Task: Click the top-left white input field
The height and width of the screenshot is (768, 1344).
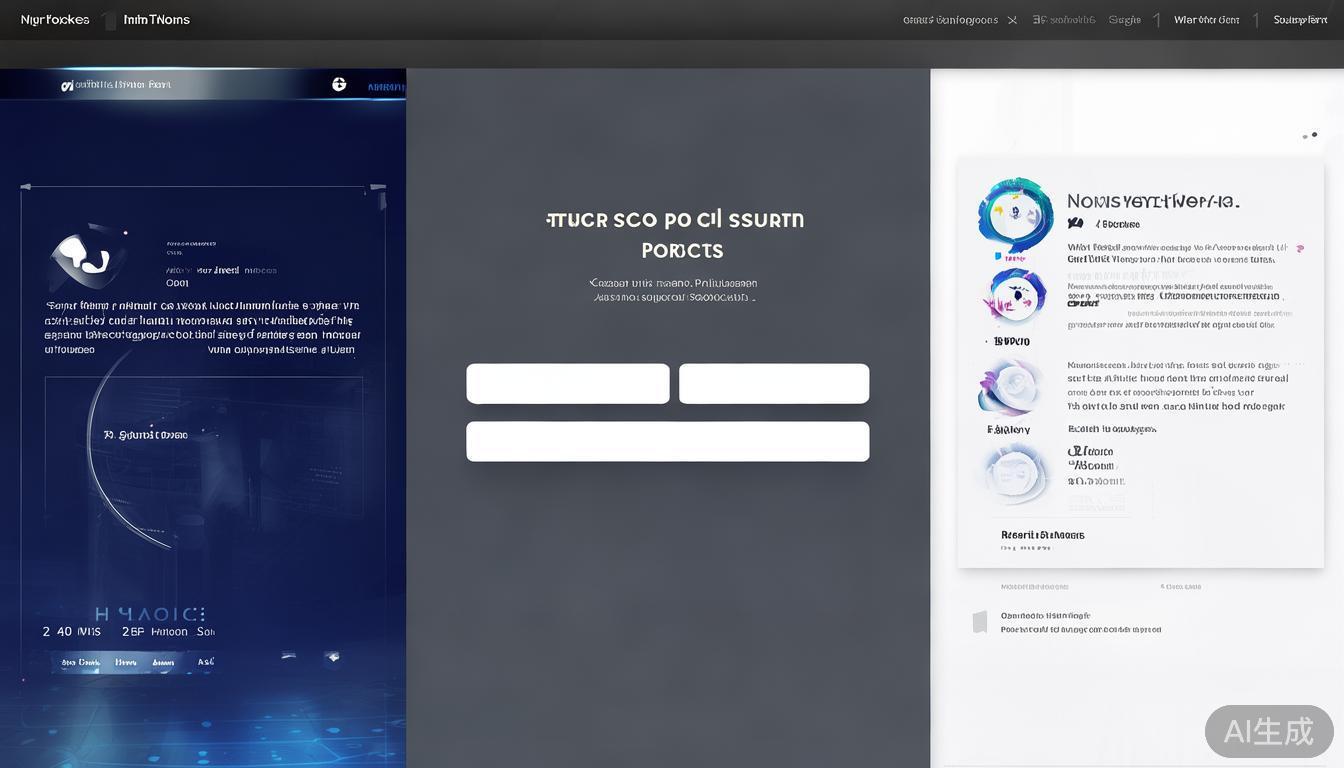Action: click(567, 384)
